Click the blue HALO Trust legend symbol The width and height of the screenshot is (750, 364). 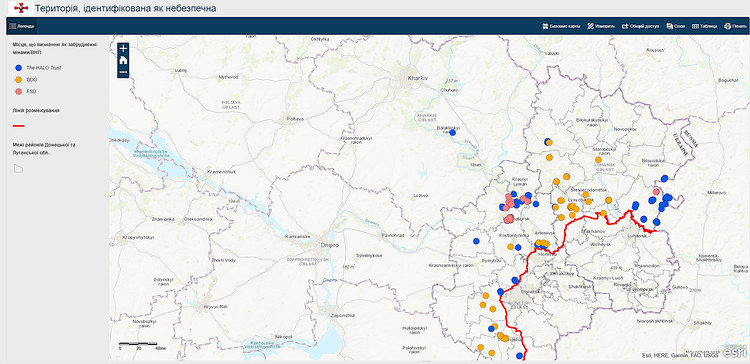pos(18,68)
